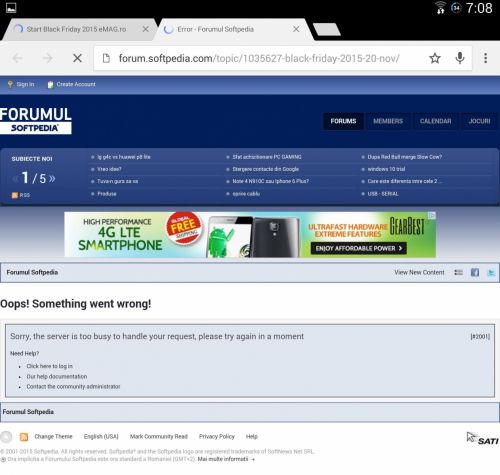Select the Error - Forumul Softpedia tab
The height and width of the screenshot is (475, 500).
[215, 29]
